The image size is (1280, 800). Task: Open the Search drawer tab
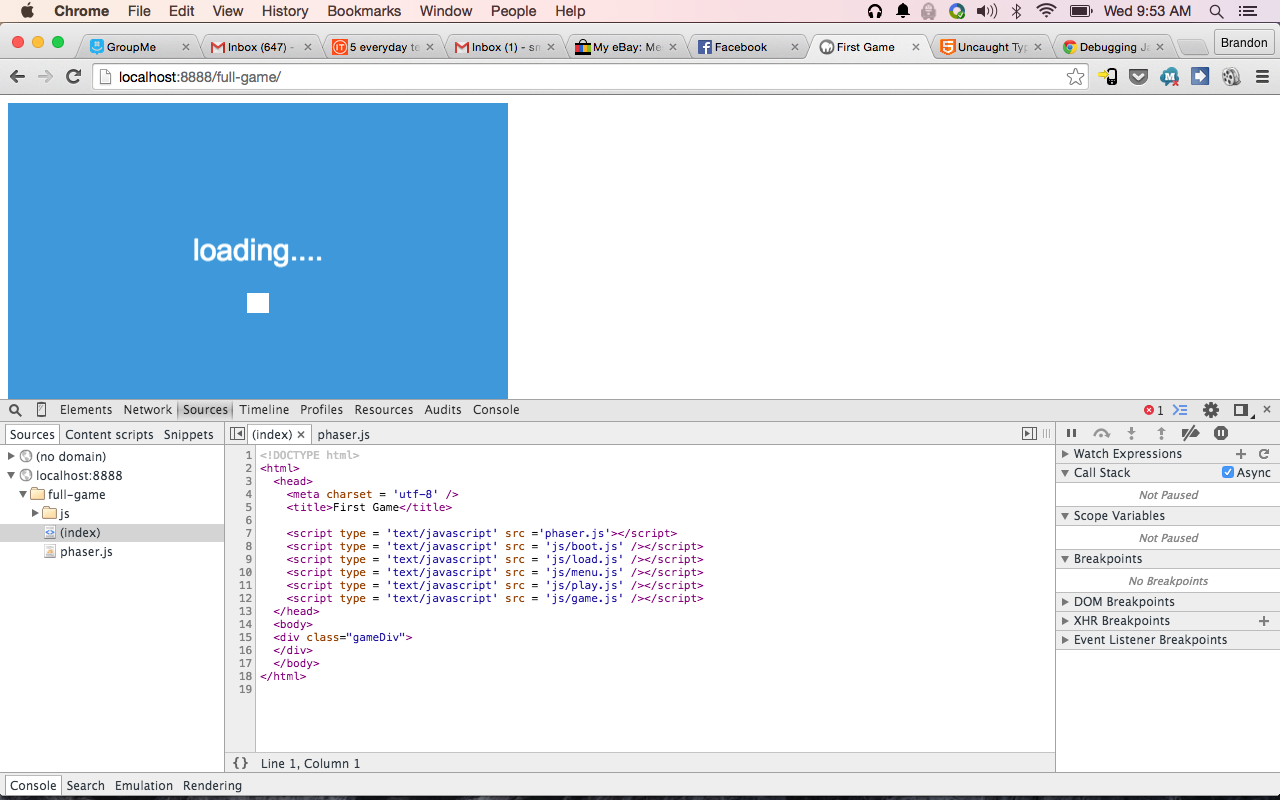(x=86, y=786)
